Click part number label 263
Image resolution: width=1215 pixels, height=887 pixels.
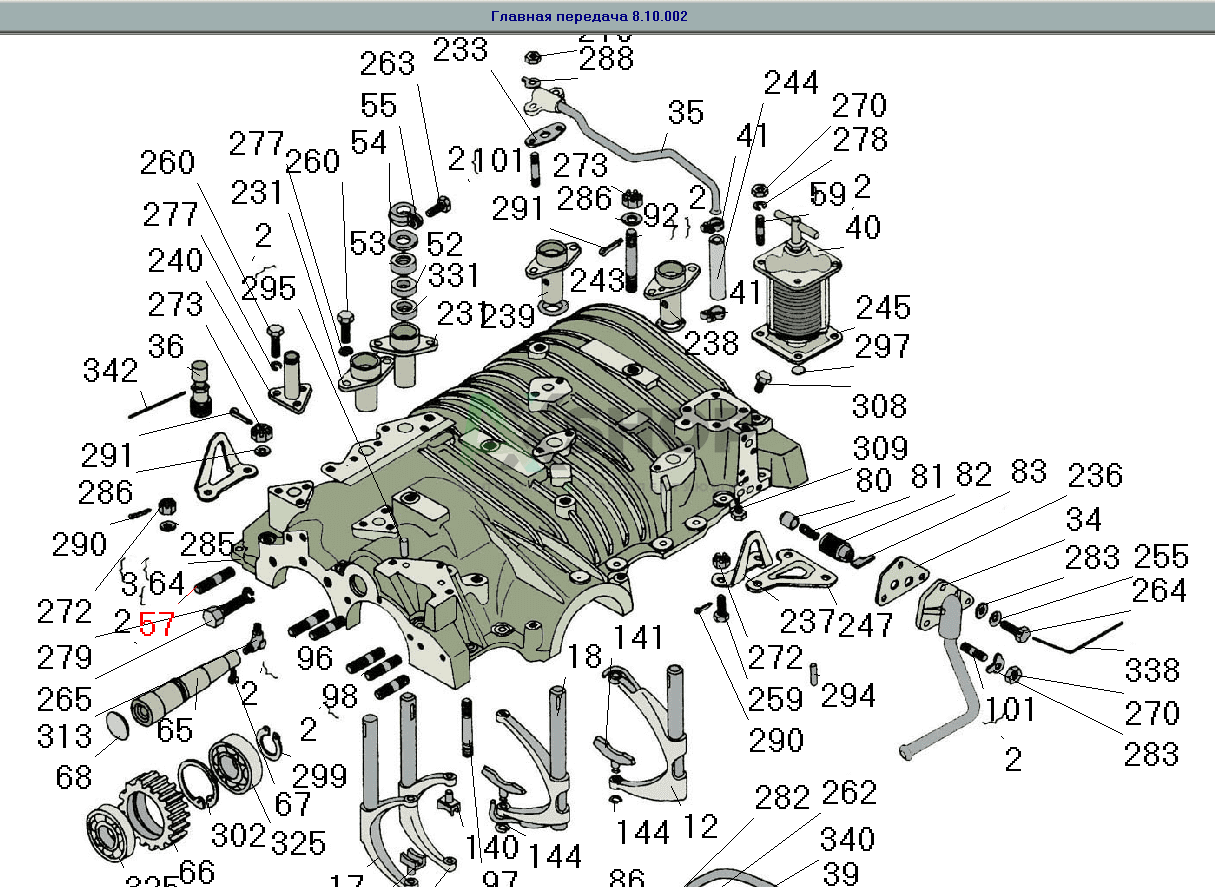tap(387, 63)
